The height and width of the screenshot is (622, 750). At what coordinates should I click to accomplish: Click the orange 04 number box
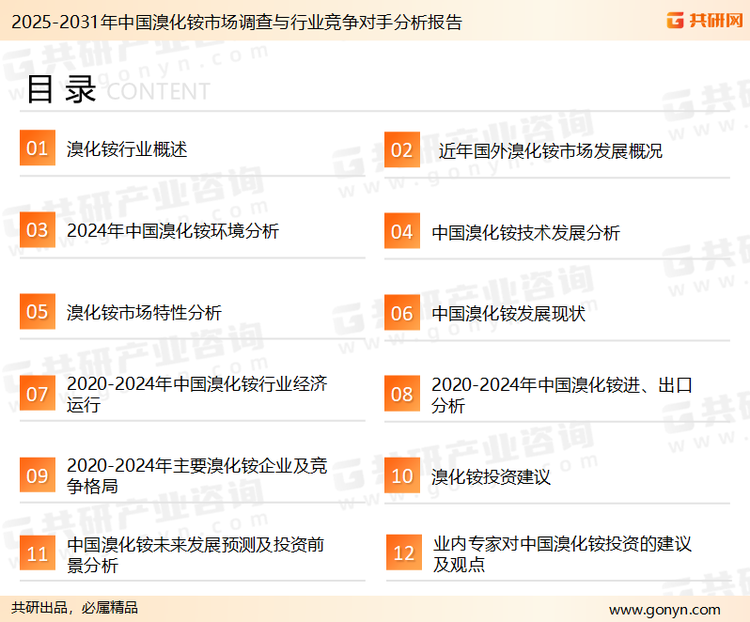point(402,231)
